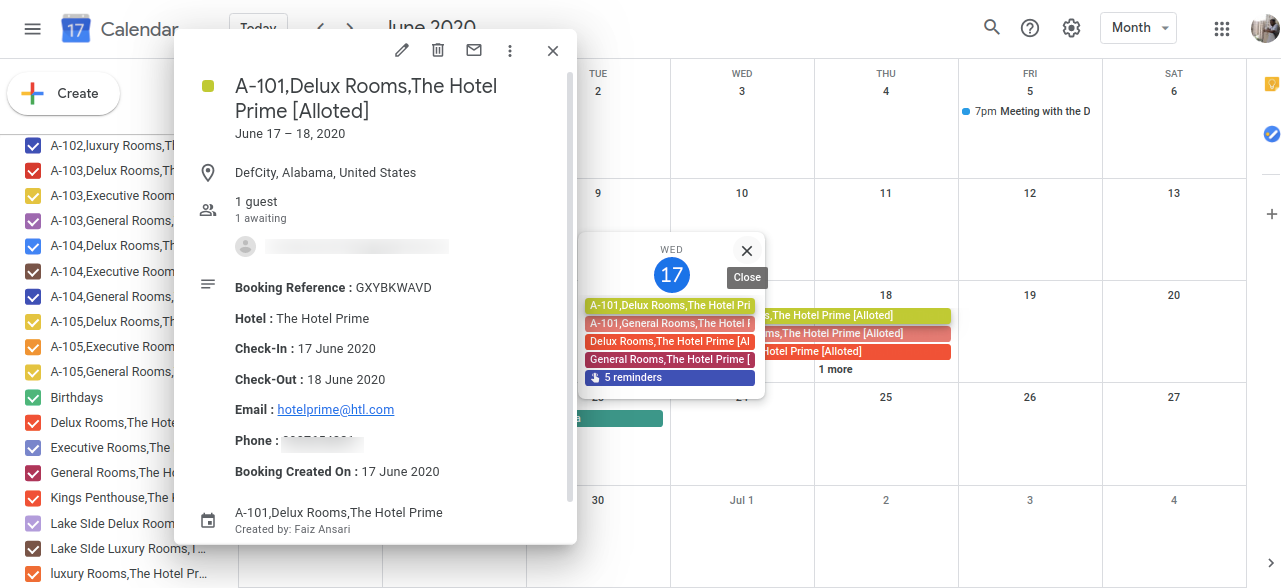The width and height of the screenshot is (1281, 588).
Task: Toggle A-103,Delux Rooms calendar checkbox
Action: 33,171
